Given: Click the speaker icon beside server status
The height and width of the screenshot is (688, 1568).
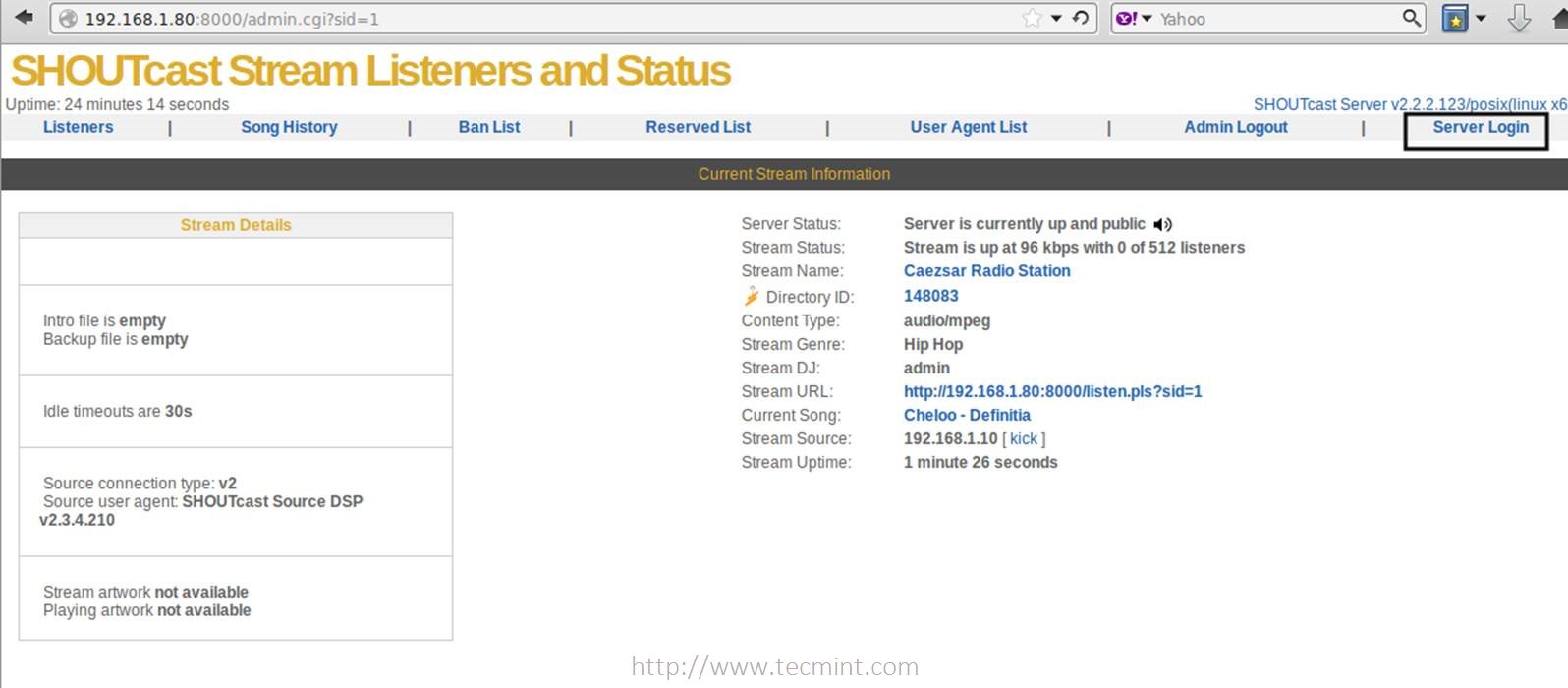Looking at the screenshot, I should (1163, 224).
